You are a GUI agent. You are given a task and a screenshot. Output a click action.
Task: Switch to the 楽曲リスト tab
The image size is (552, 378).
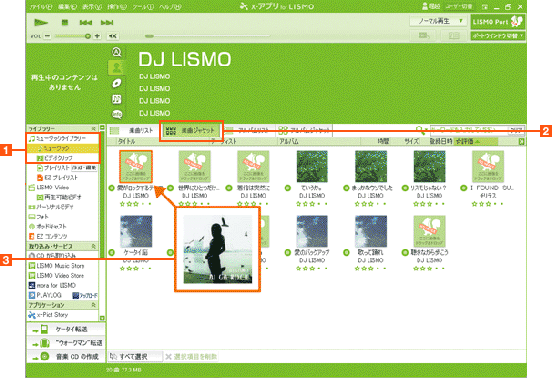point(132,131)
